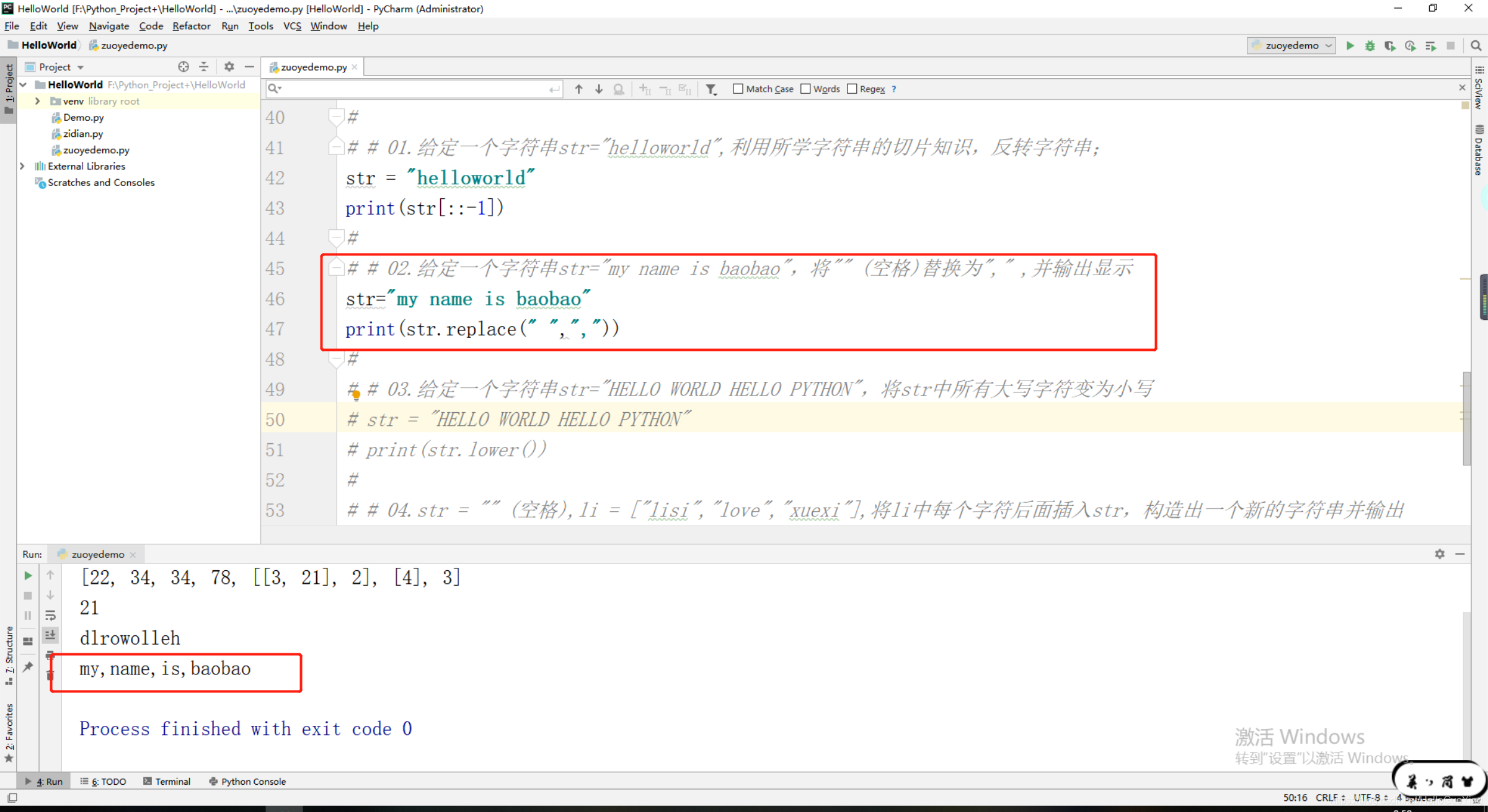This screenshot has height=812, width=1488.
Task: Enable the Words checkbox
Action: click(x=805, y=89)
